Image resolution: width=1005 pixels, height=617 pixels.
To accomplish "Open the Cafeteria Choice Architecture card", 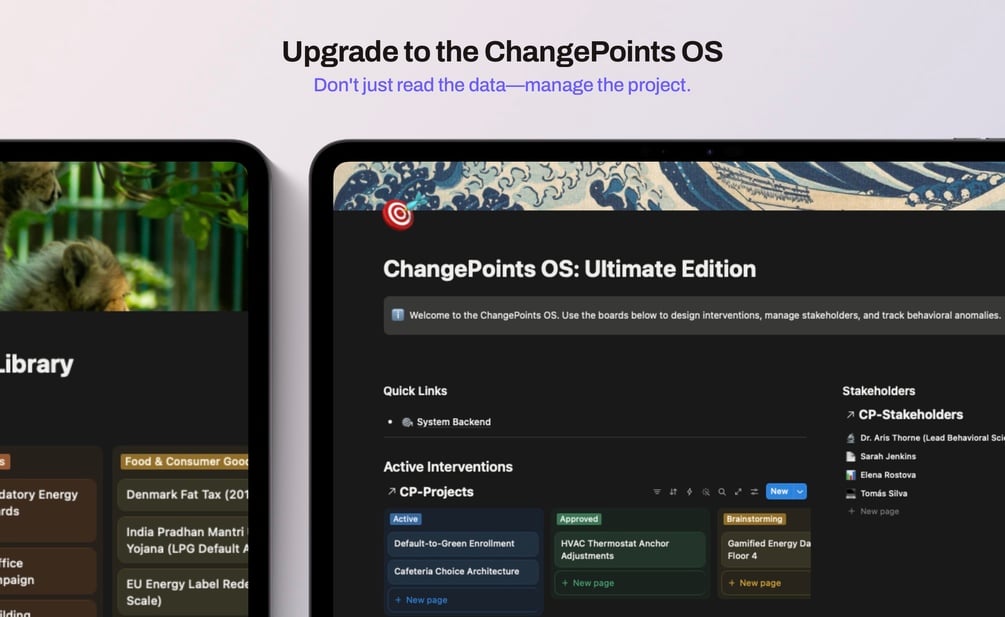I will pos(463,572).
